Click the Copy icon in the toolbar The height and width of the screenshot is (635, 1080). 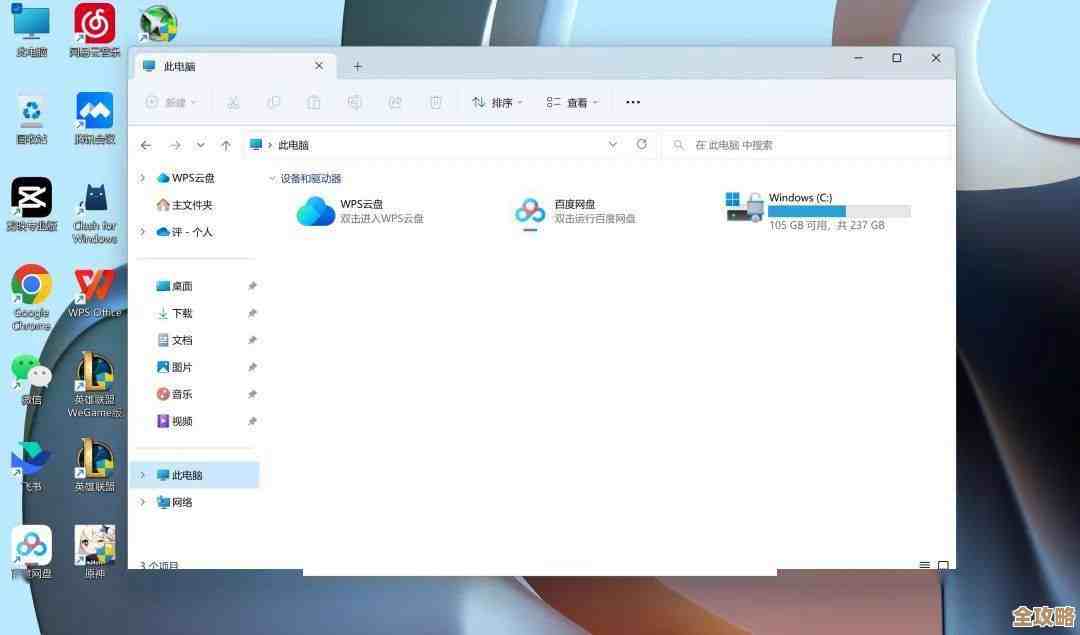click(274, 102)
